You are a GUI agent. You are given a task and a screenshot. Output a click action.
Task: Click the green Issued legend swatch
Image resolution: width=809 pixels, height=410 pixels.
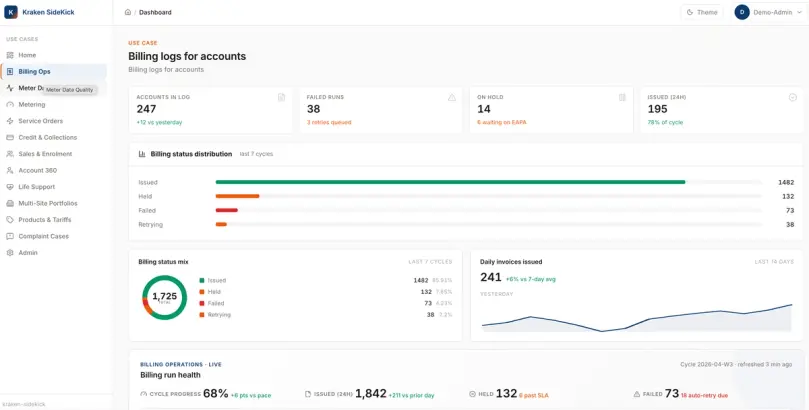pyautogui.click(x=202, y=281)
